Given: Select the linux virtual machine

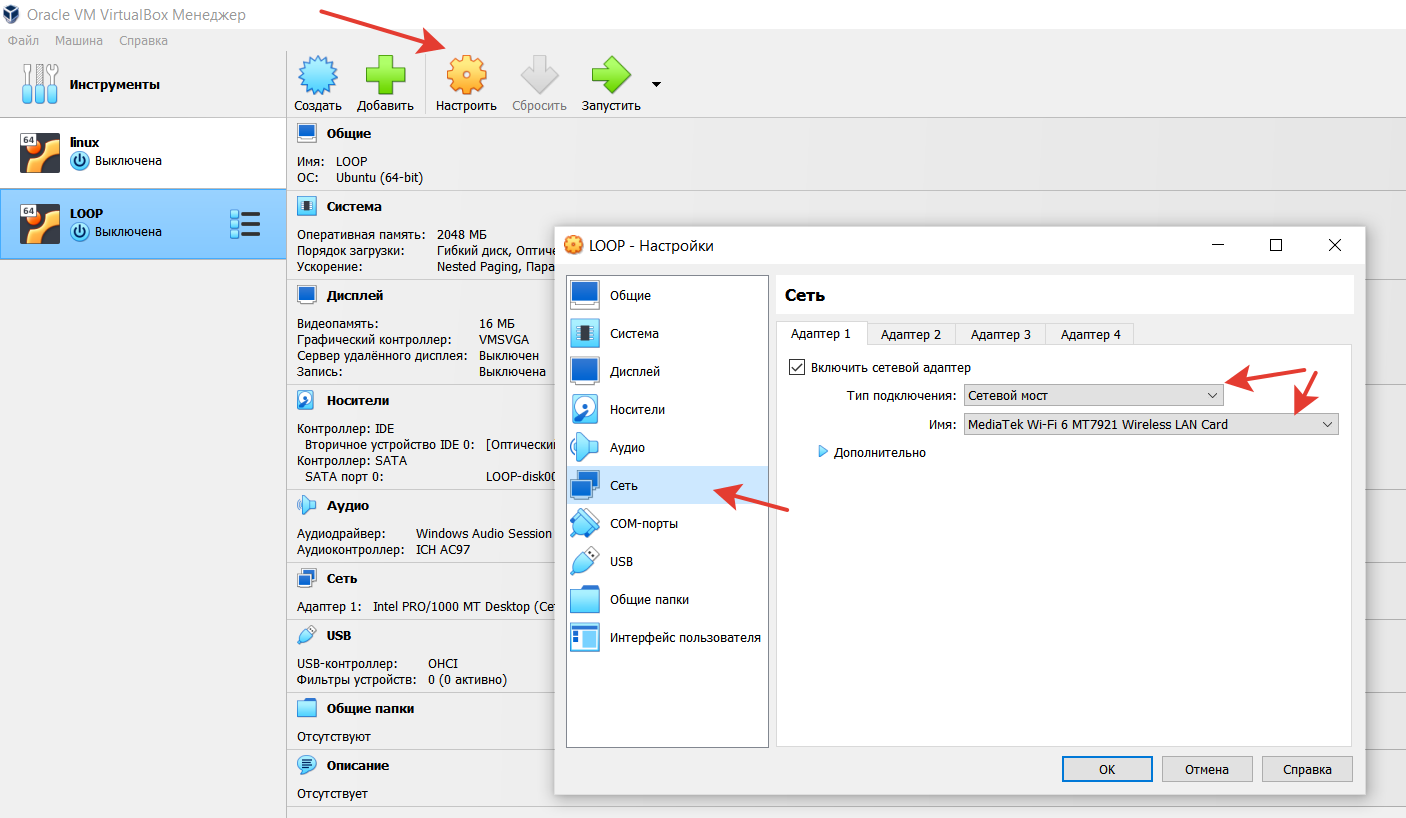Looking at the screenshot, I should point(143,152).
